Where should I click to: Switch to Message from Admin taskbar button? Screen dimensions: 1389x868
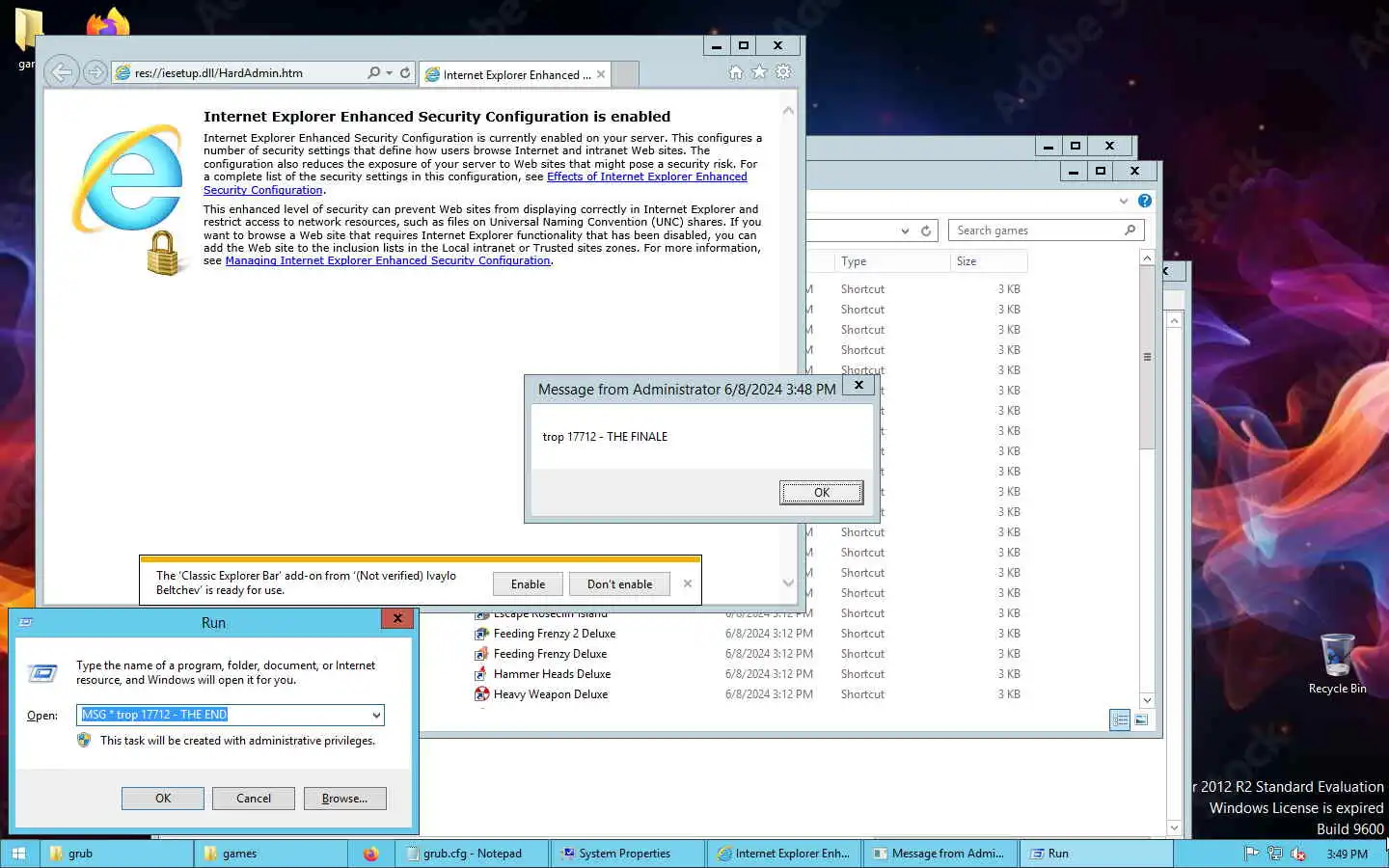click(940, 854)
